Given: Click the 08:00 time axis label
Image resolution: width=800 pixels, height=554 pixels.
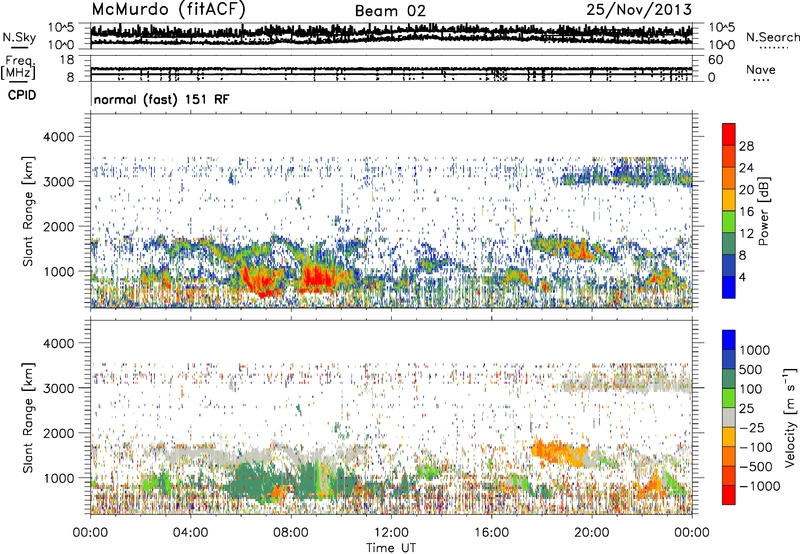Looking at the screenshot, I should point(291,533).
